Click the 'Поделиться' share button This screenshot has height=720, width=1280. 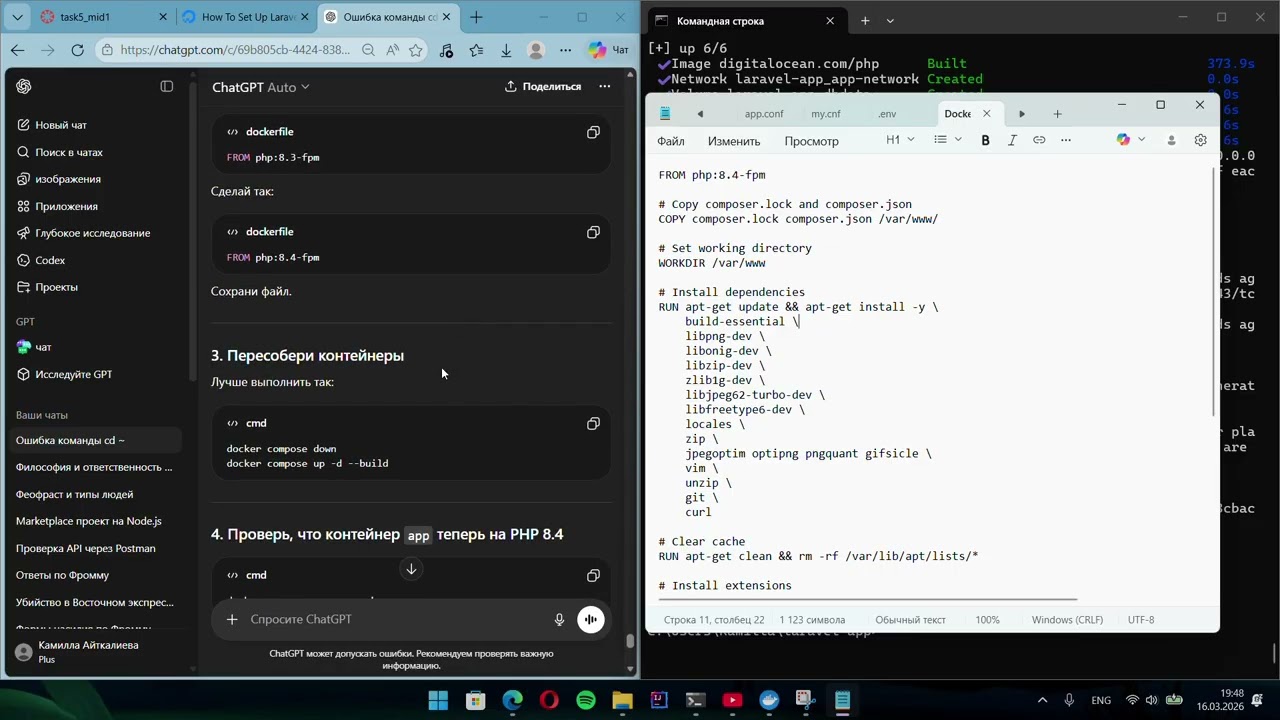click(x=543, y=87)
